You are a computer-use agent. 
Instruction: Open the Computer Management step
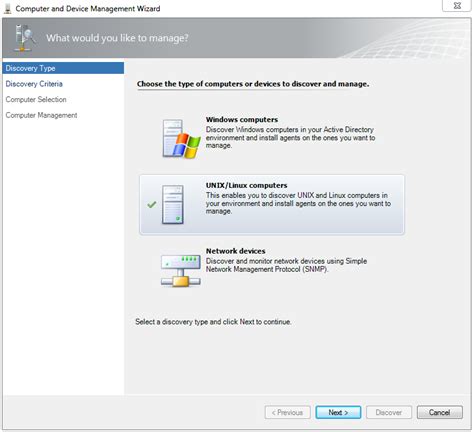click(x=41, y=115)
